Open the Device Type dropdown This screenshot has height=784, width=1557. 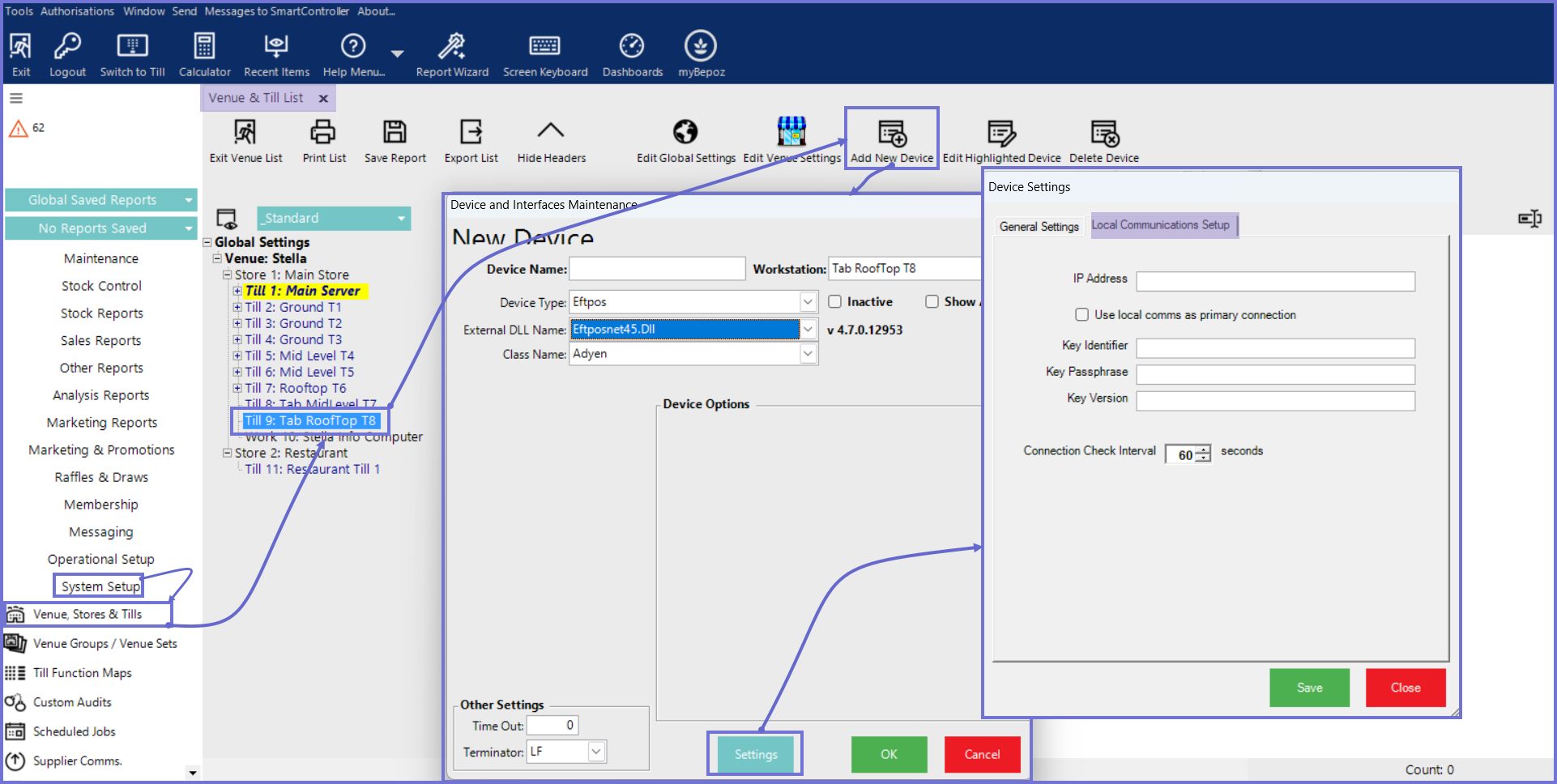coord(808,302)
